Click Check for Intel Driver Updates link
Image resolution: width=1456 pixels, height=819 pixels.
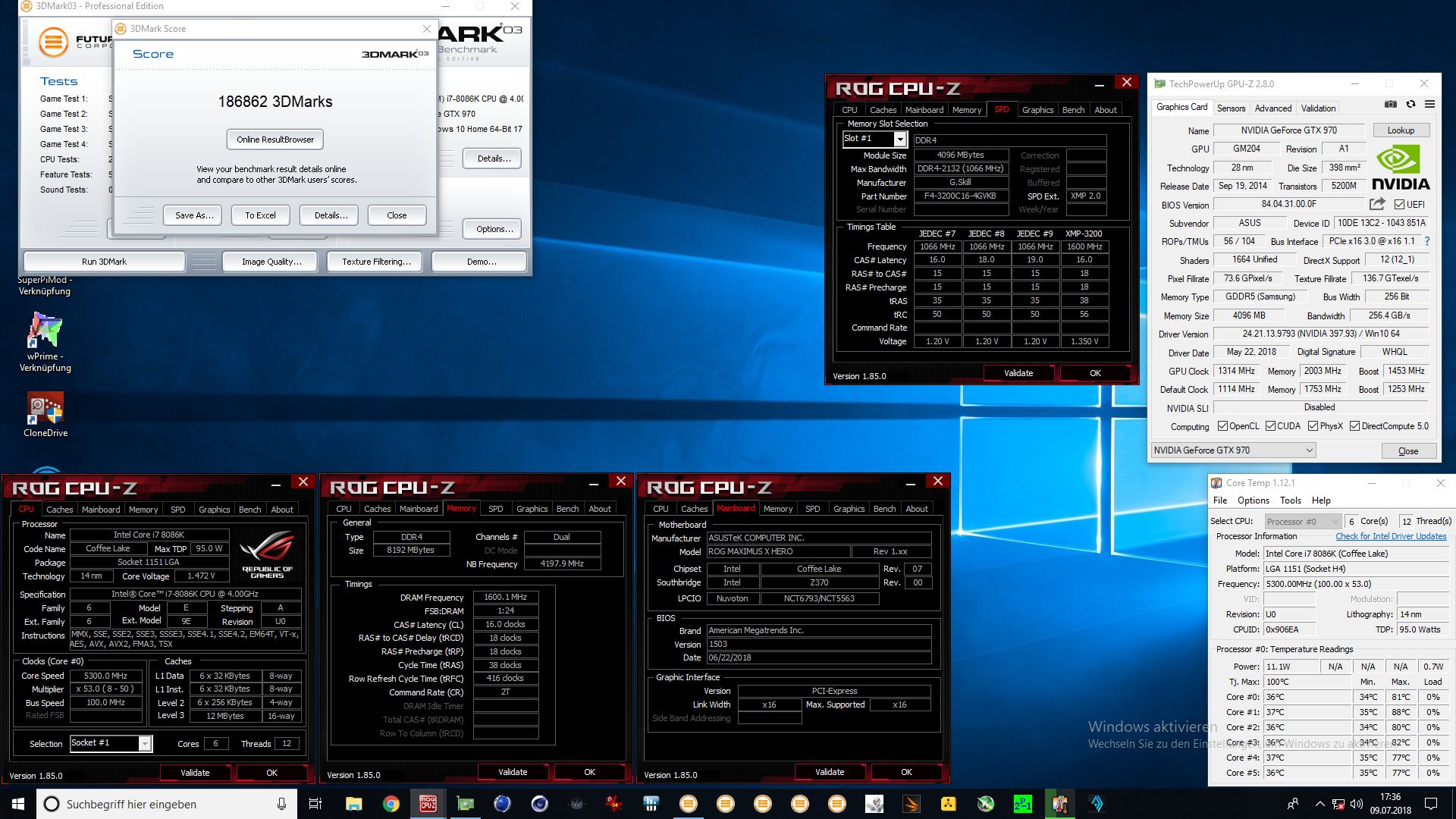[1391, 536]
